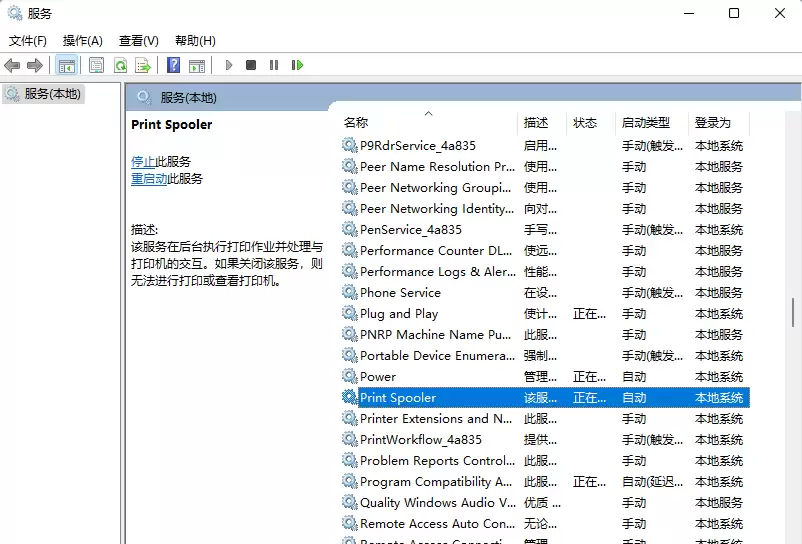Open the 文件(F) menu
The height and width of the screenshot is (544, 802).
click(x=28, y=41)
